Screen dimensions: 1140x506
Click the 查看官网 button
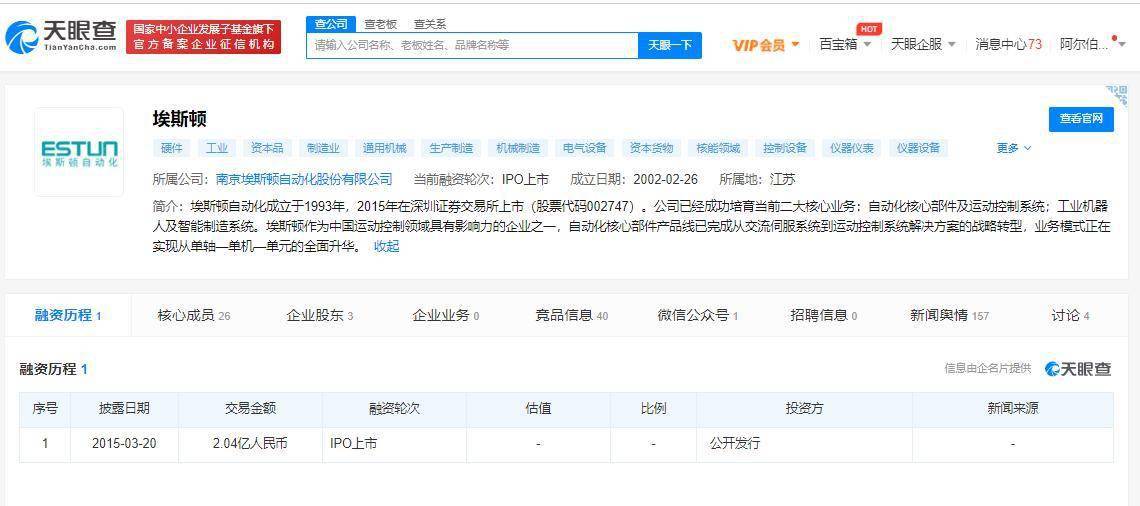1081,119
